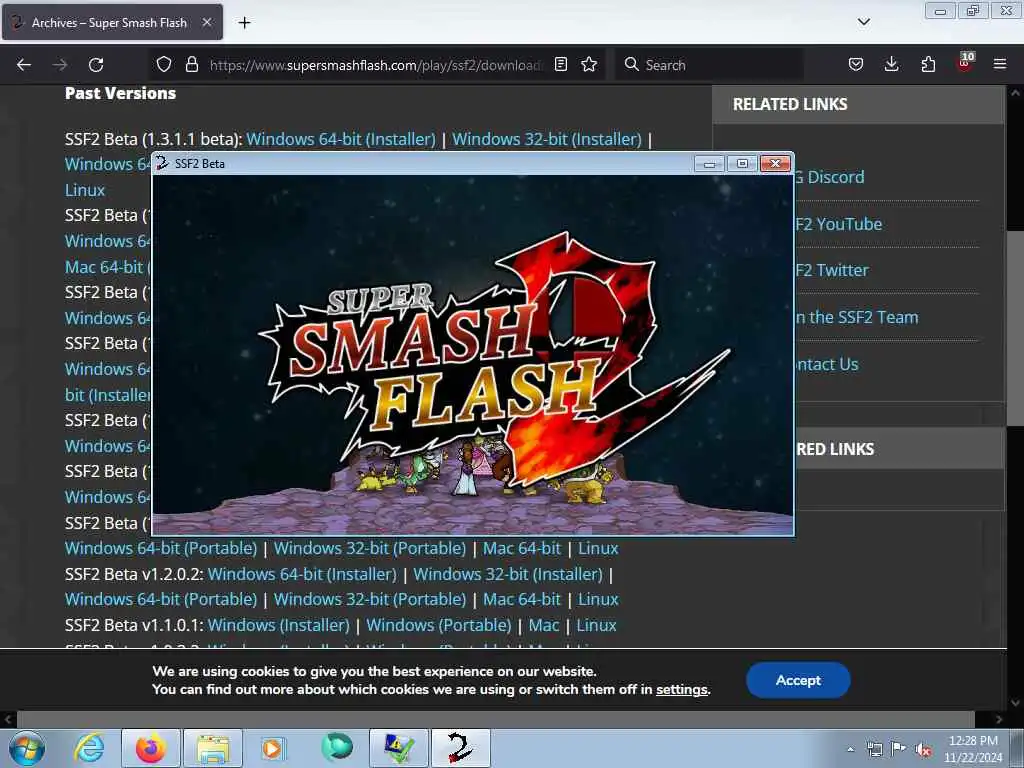Click horizontal scrollbar at page bottom
This screenshot has width=1024, height=768.
point(495,719)
